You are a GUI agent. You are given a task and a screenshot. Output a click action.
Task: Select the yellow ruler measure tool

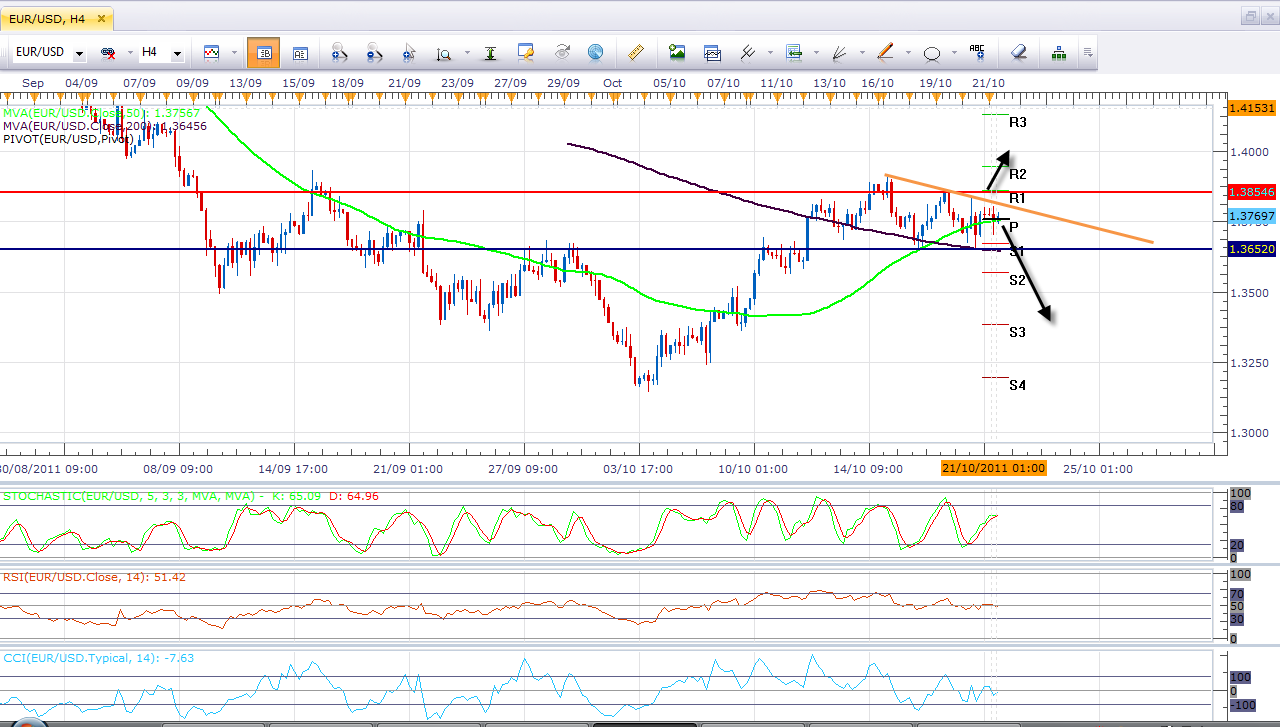click(636, 52)
